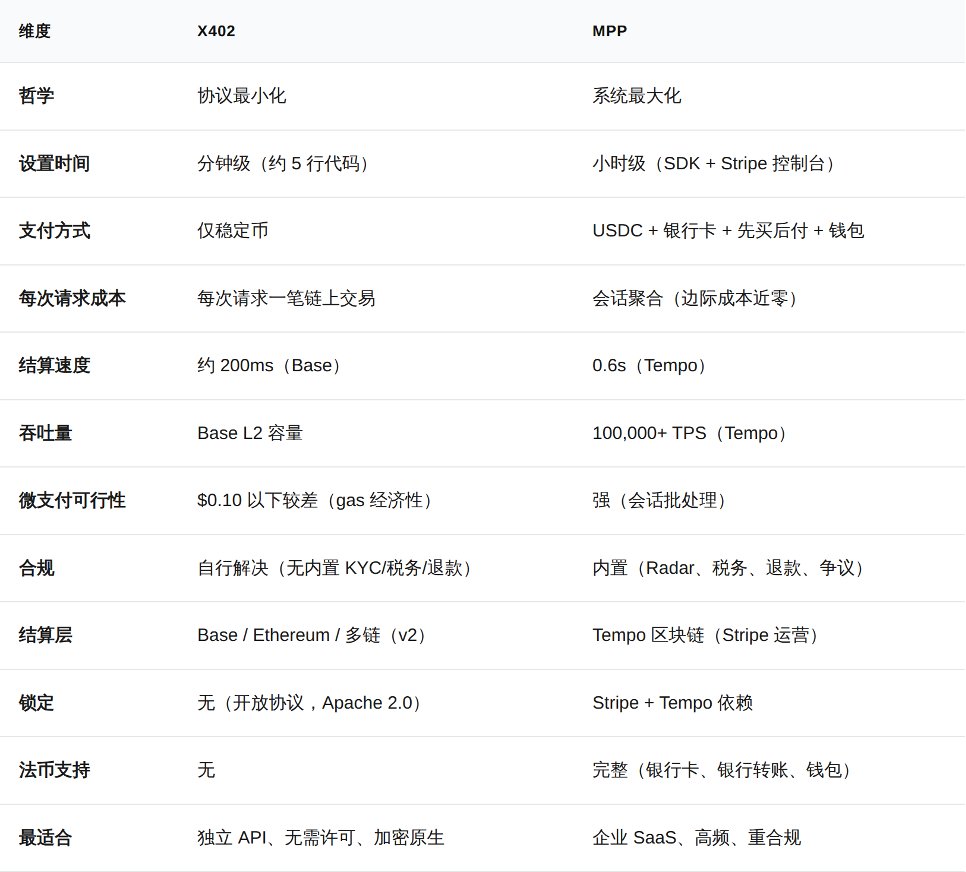Select the 哲学 row label
The image size is (966, 872).
37,96
